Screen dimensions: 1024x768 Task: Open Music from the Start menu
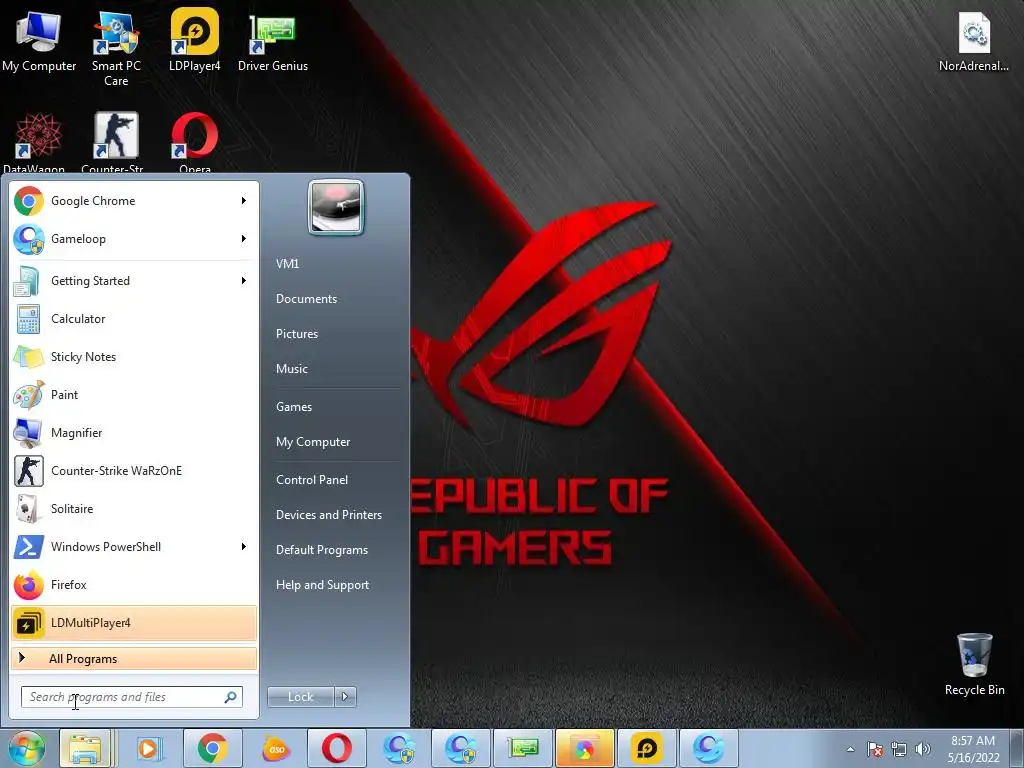point(291,369)
